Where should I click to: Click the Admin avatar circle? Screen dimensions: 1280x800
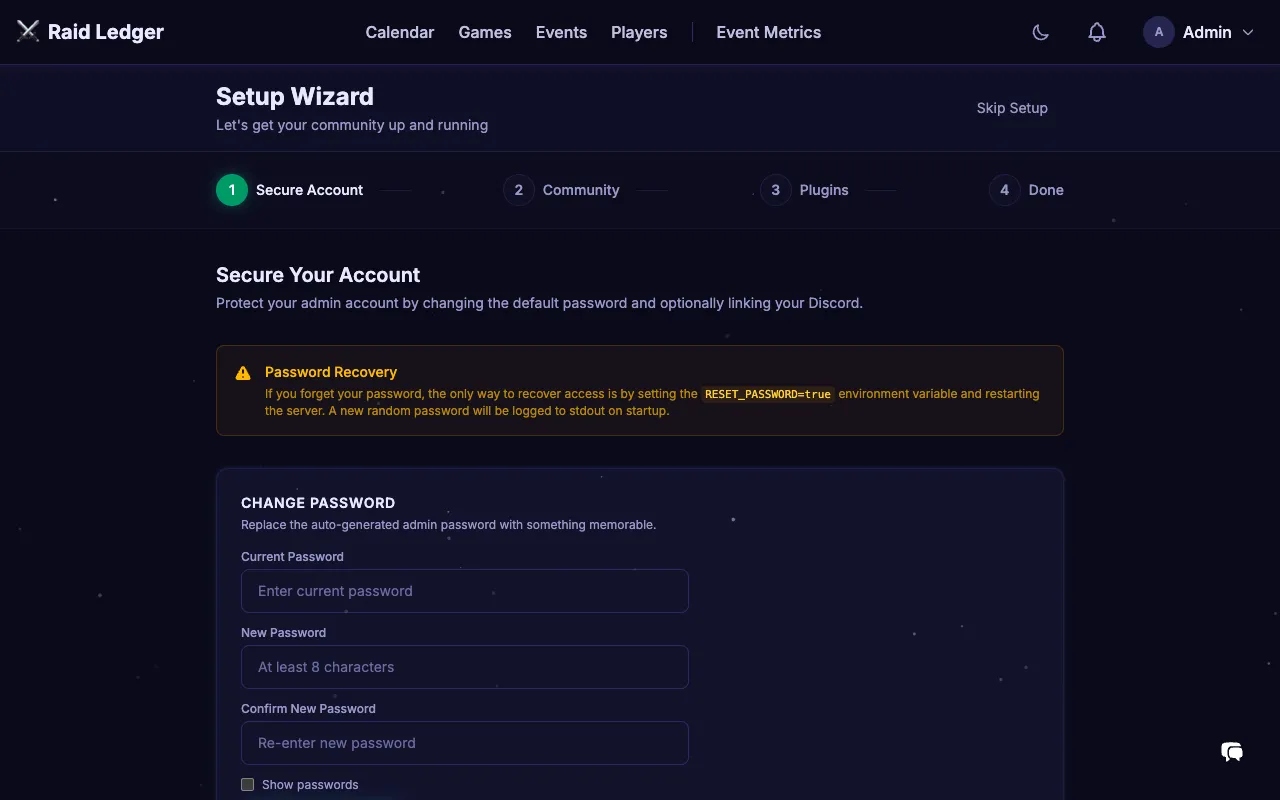pyautogui.click(x=1158, y=32)
